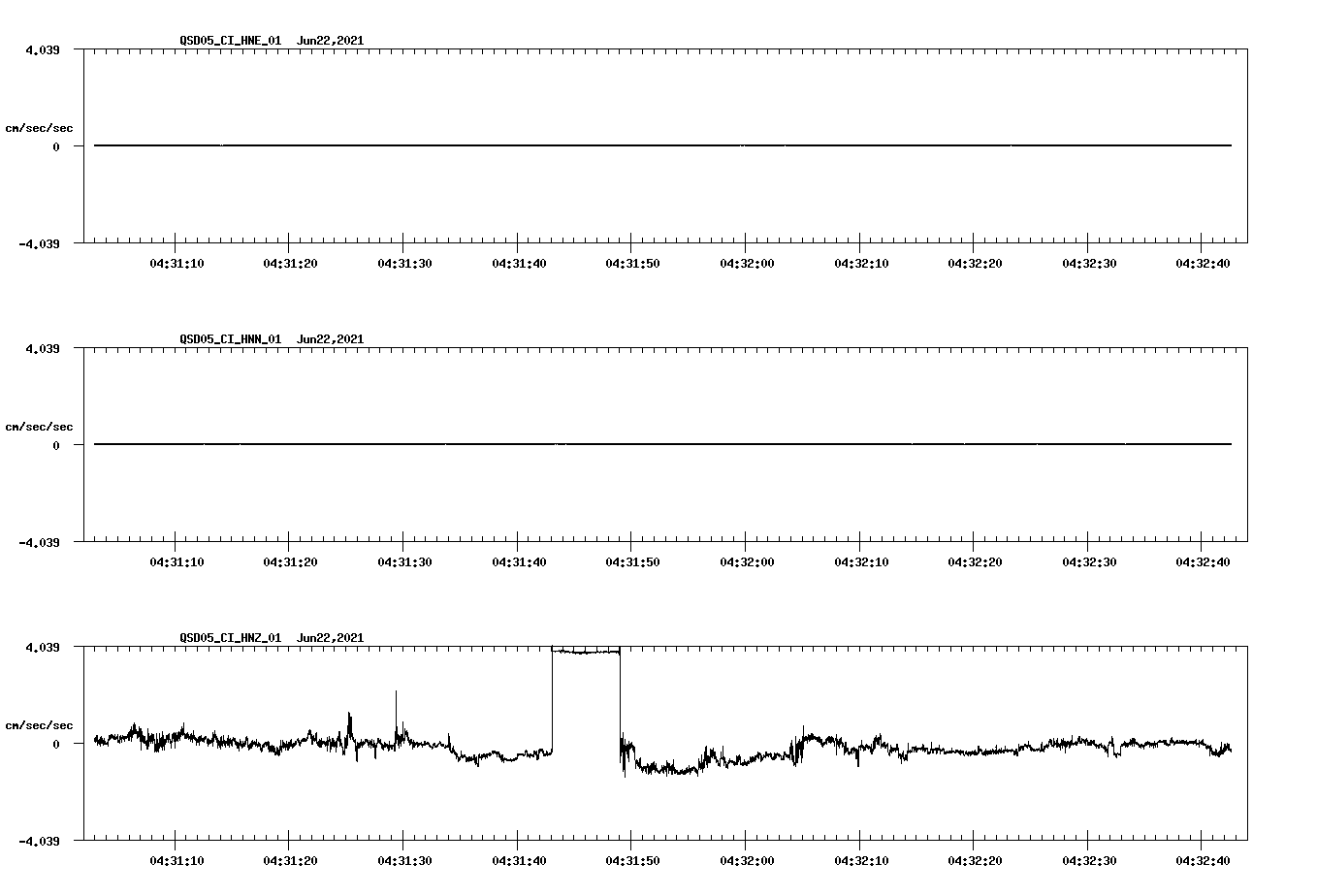
Task: Click the flat trace line in HNE plot
Action: point(662,145)
